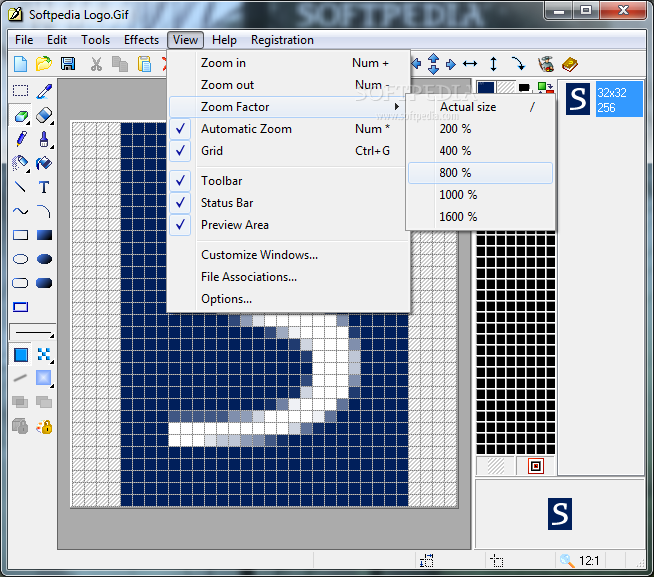Click the up-down blue shift arrows icon
Image resolution: width=654 pixels, height=577 pixels.
433,64
